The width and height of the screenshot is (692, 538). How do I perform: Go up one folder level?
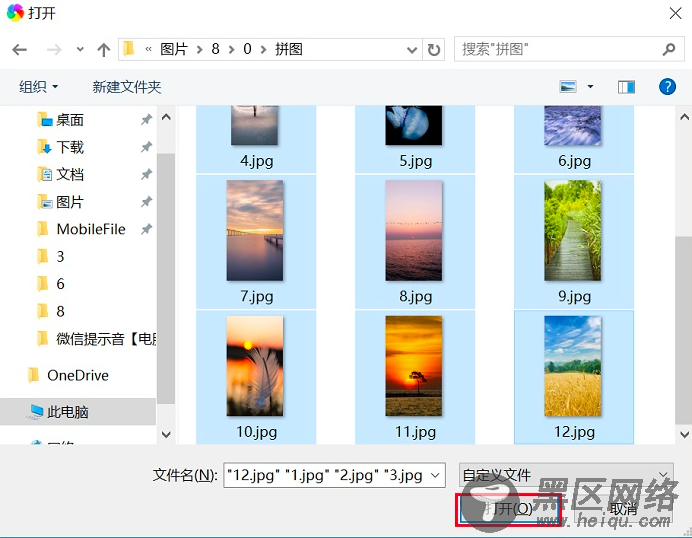103,49
